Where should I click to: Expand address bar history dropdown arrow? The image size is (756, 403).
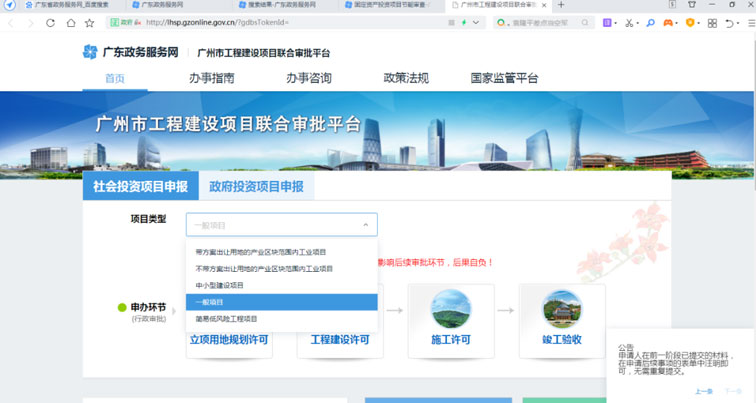tap(476, 23)
